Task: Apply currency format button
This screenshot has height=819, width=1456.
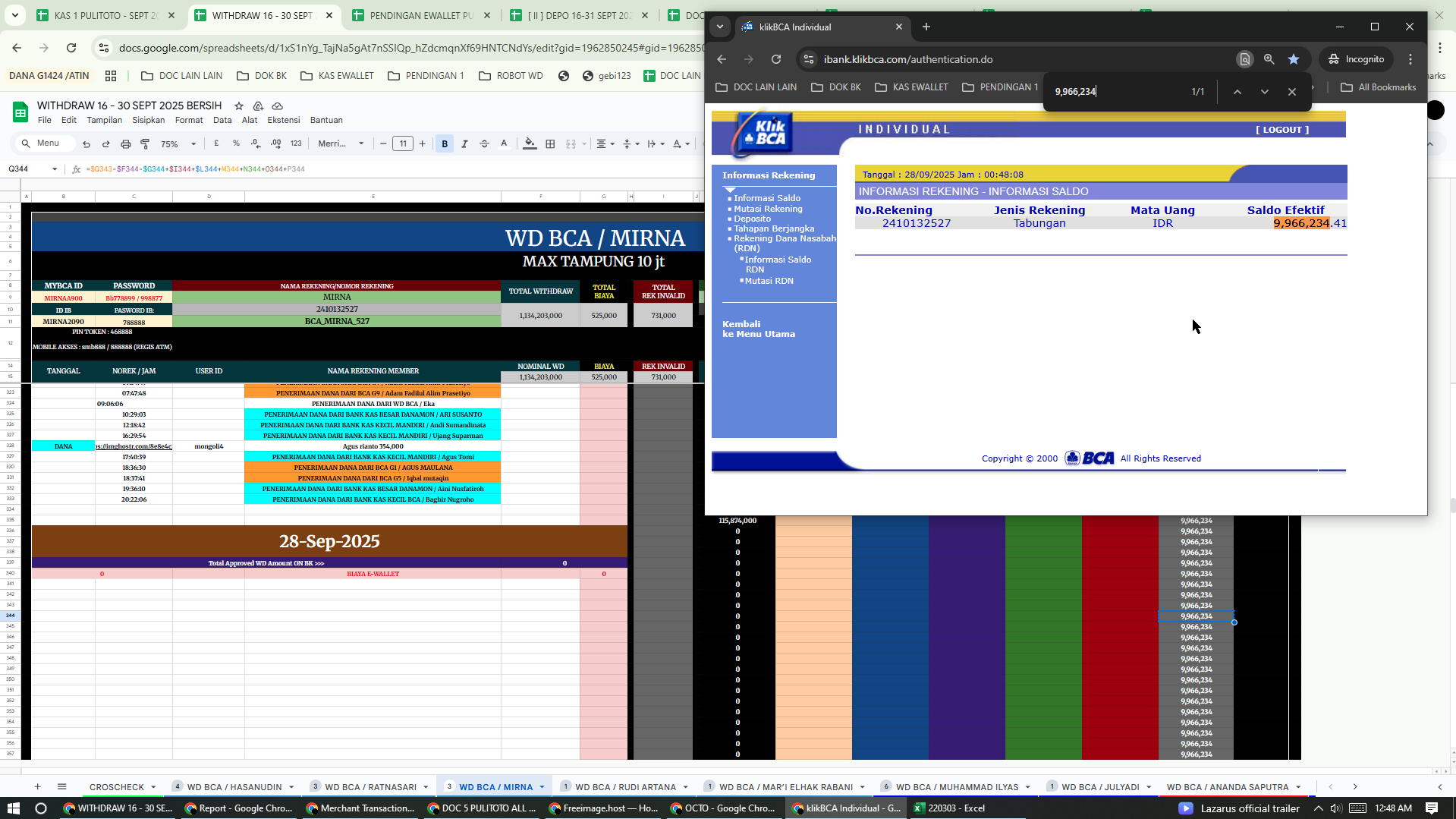Action: tap(216, 143)
